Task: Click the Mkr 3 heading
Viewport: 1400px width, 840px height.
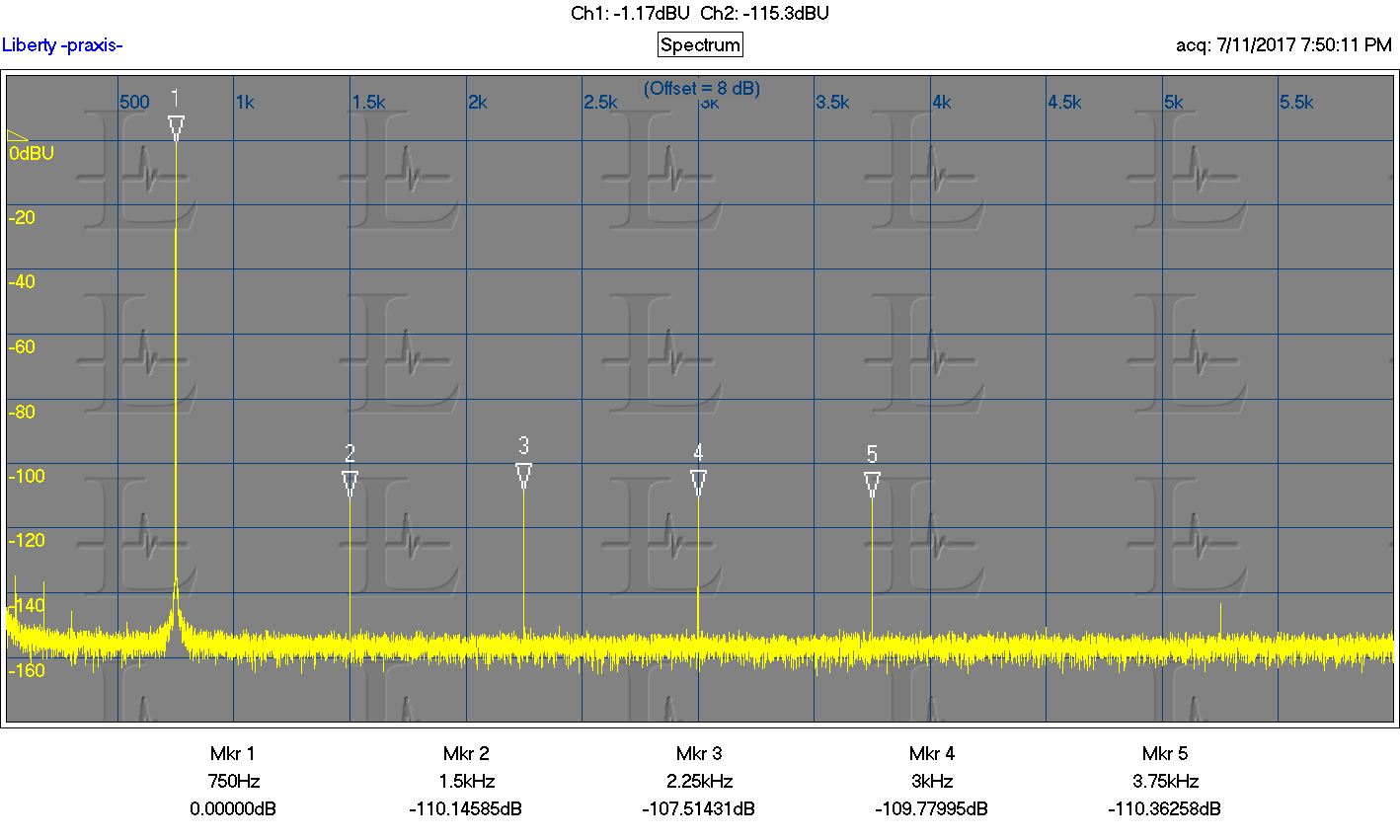Action: [699, 753]
